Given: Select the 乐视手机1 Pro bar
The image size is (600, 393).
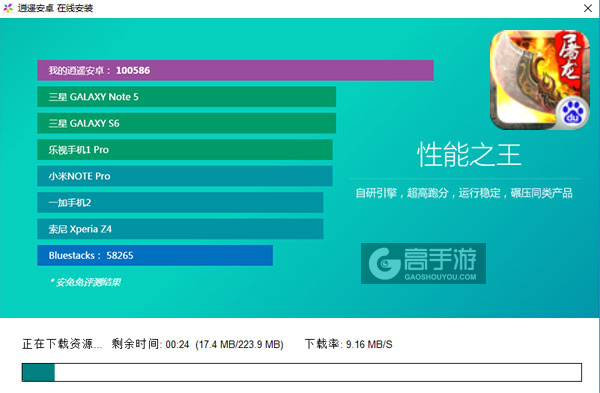Looking at the screenshot, I should [x=185, y=150].
